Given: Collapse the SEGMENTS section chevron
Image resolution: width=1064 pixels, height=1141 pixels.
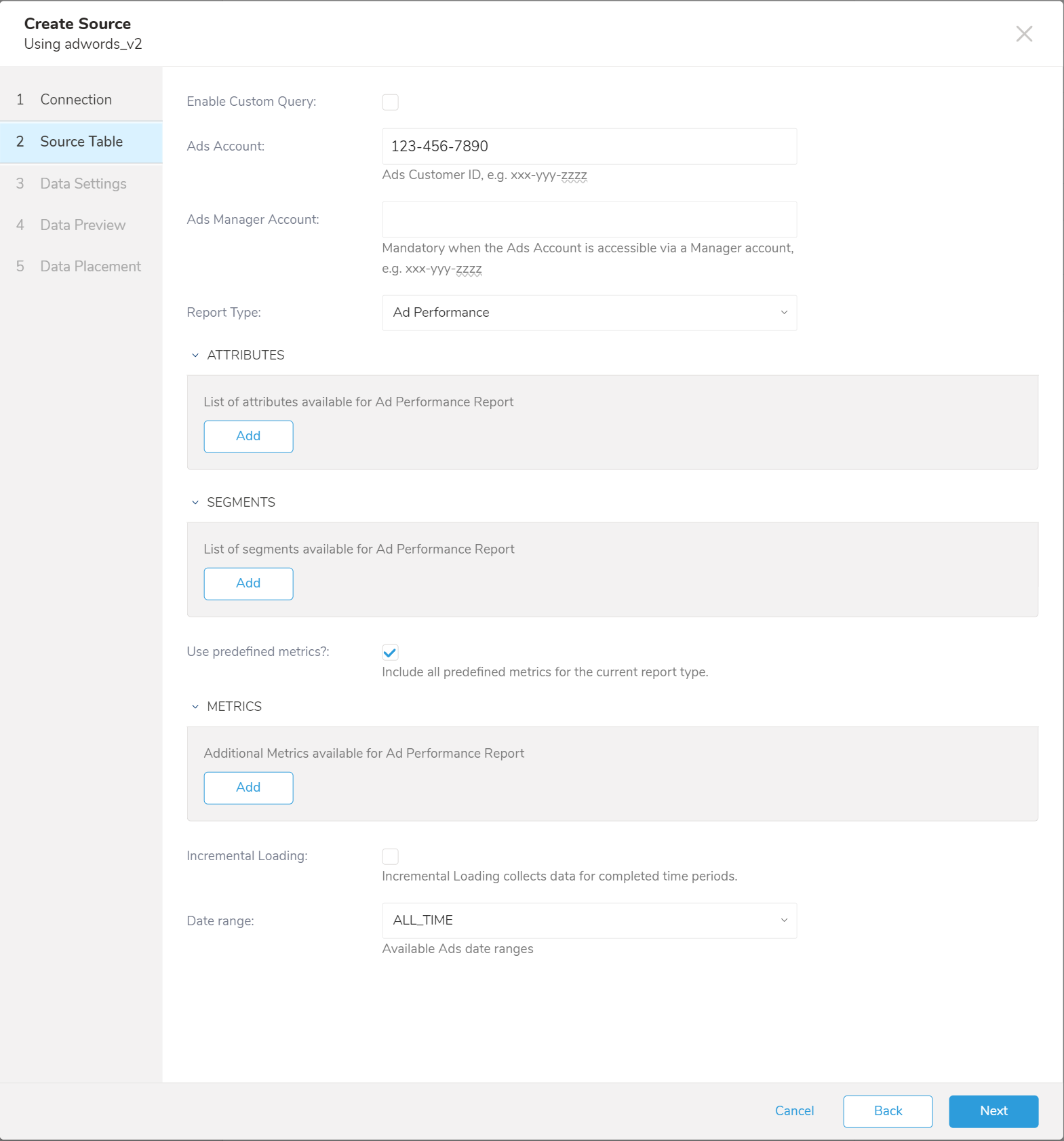Looking at the screenshot, I should (x=195, y=503).
